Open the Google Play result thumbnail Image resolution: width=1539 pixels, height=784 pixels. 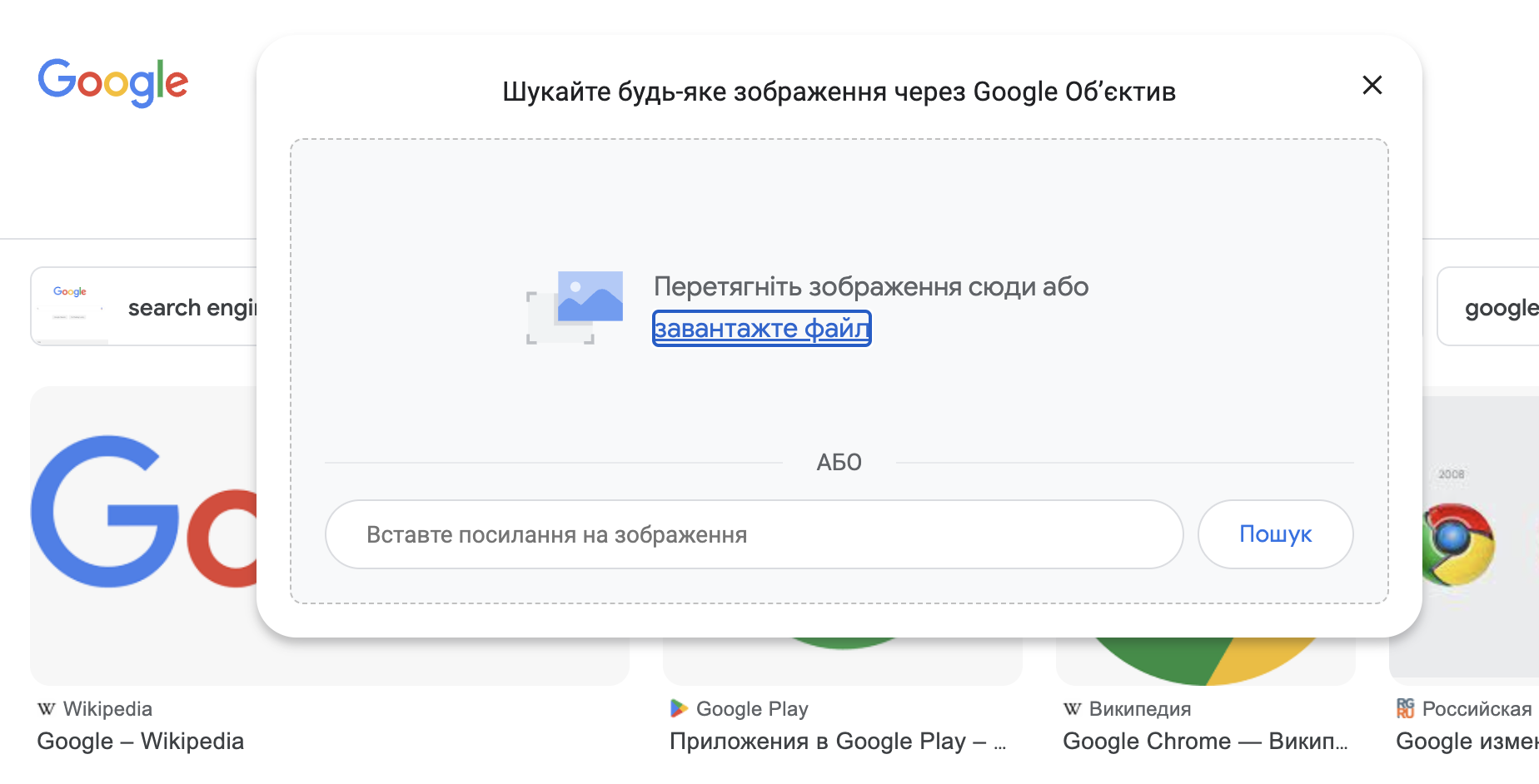[x=843, y=662]
